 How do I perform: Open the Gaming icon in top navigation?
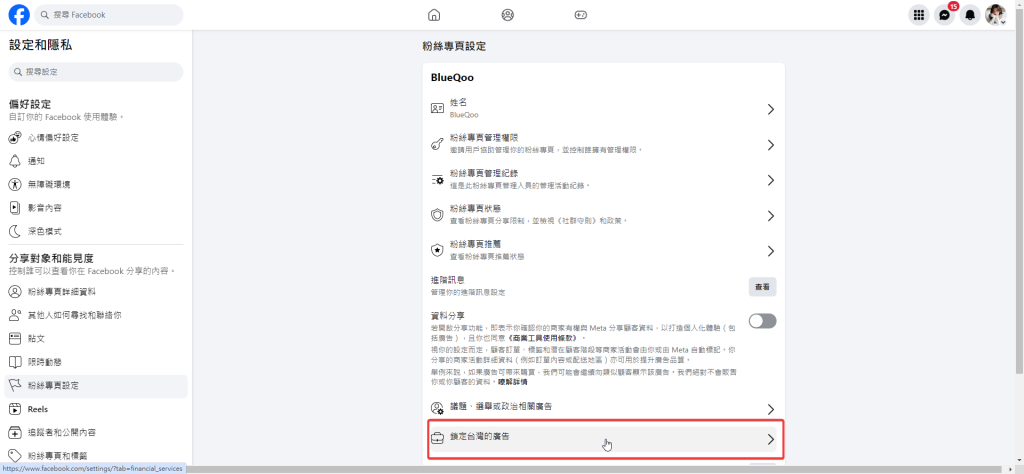(581, 15)
